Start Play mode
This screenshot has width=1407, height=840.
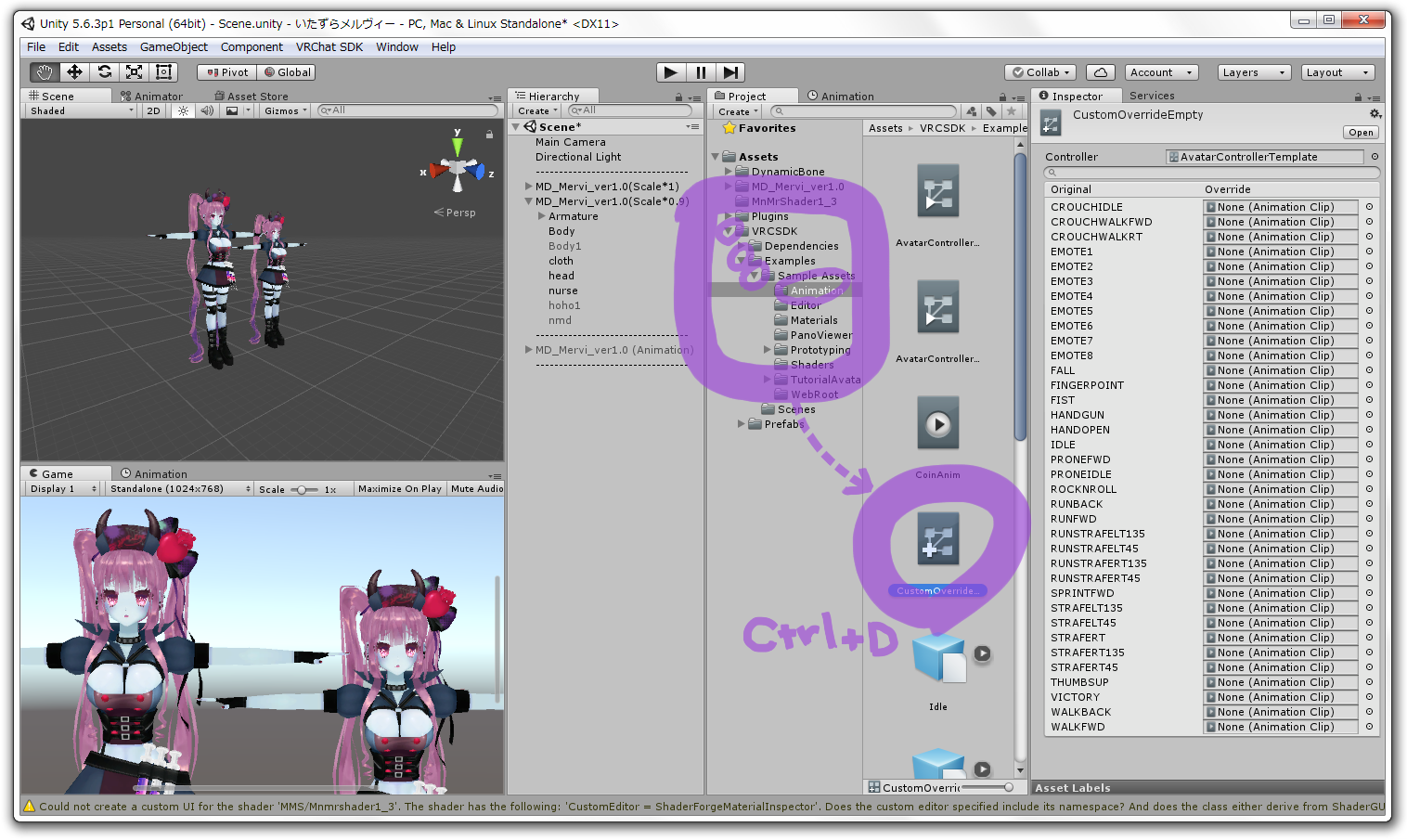[670, 72]
